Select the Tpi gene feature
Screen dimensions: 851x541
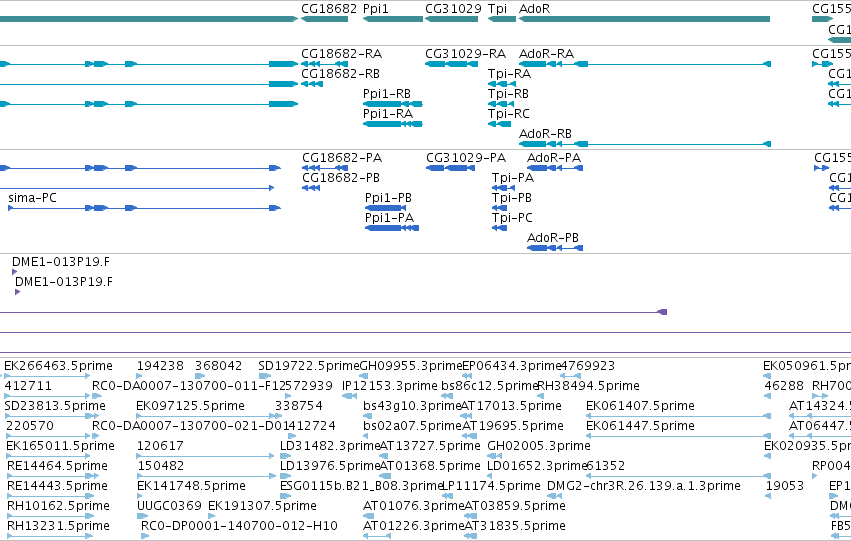click(x=502, y=19)
